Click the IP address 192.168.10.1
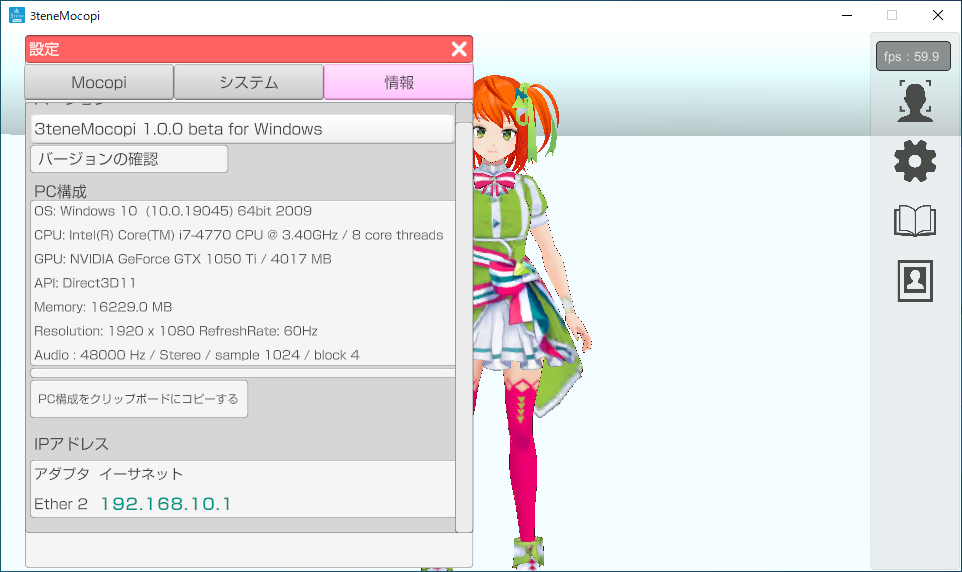The width and height of the screenshot is (962, 572). point(166,504)
